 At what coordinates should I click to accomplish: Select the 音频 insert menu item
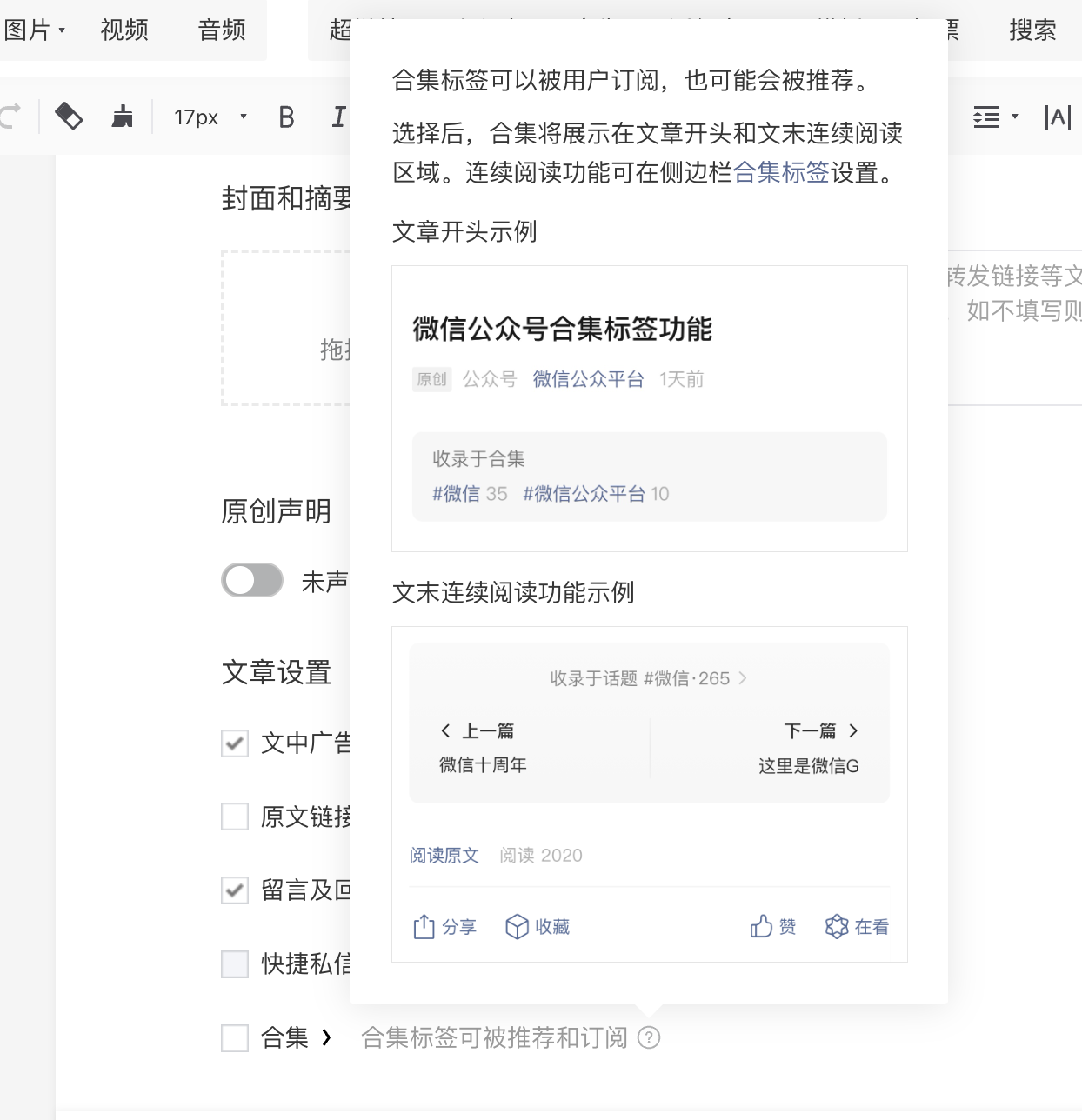(222, 30)
